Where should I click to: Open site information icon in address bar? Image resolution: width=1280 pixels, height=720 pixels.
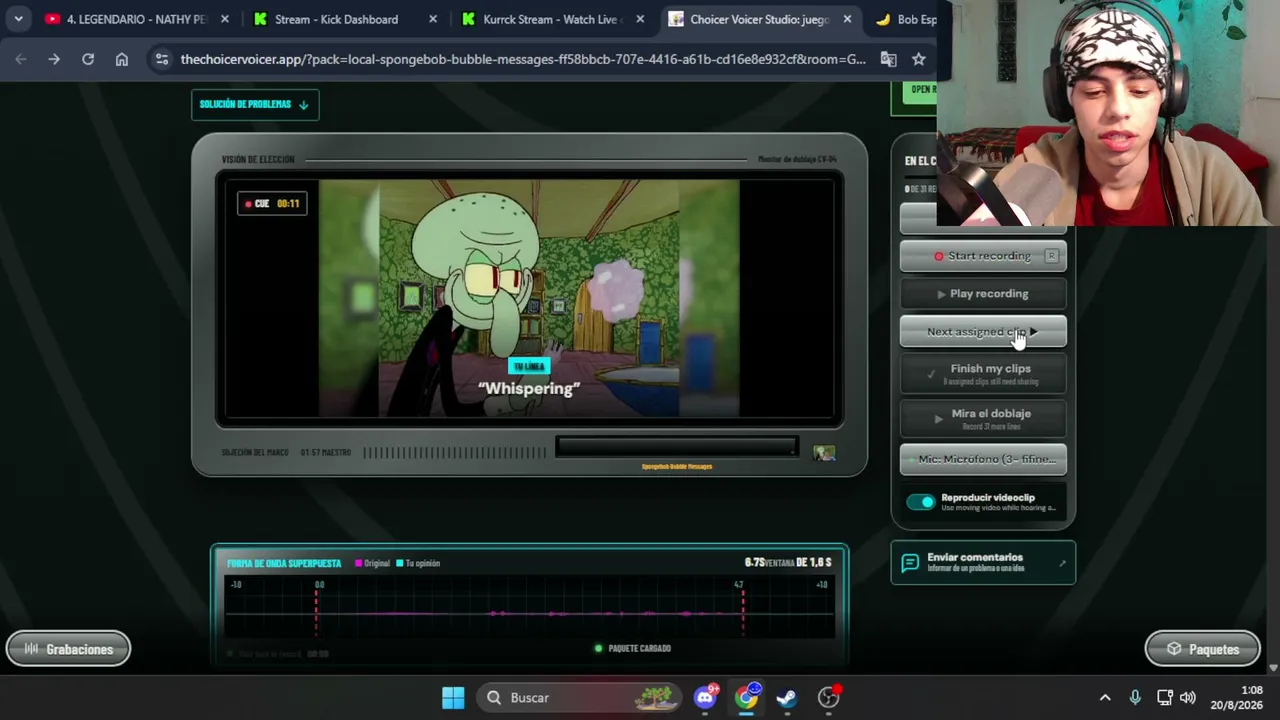[x=162, y=59]
